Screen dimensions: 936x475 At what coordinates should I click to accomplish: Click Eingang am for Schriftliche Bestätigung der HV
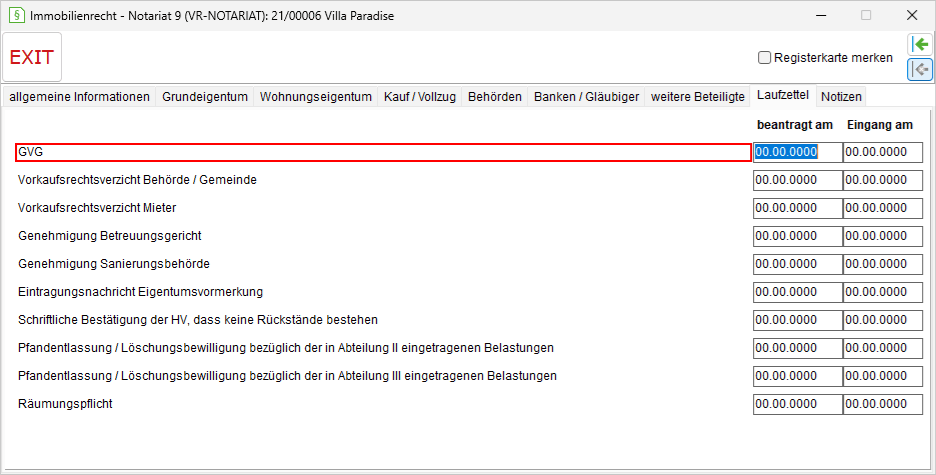[x=883, y=320]
